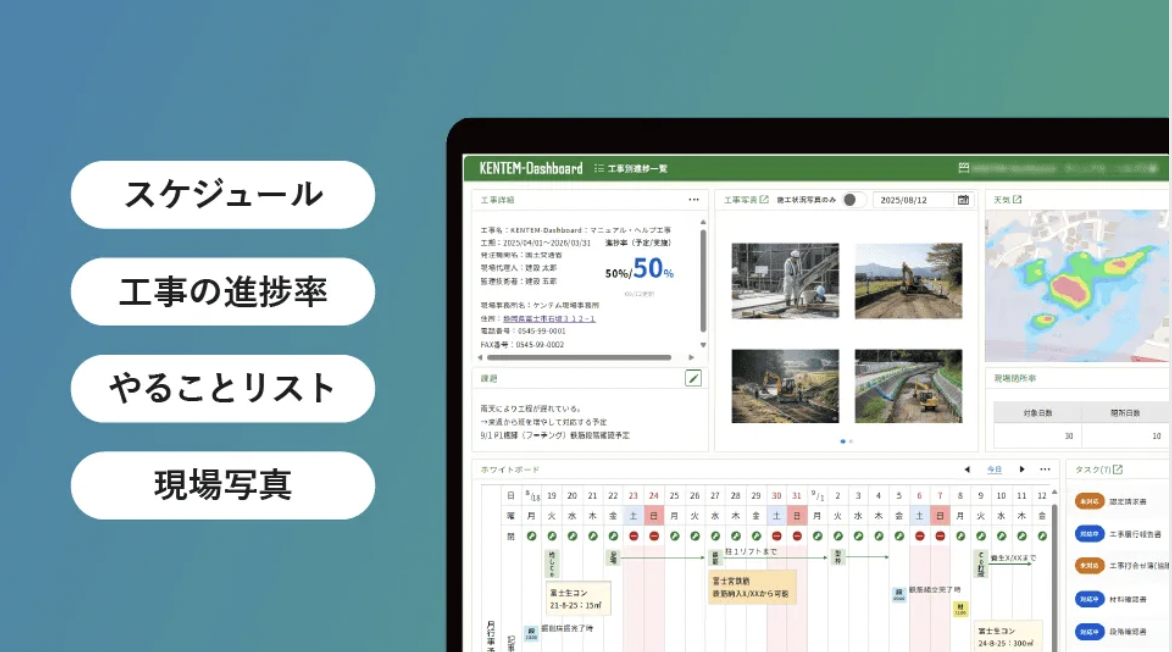1172x652 pixels.
Task: Click the KENTEM-Dashboard logo title
Action: (x=530, y=168)
